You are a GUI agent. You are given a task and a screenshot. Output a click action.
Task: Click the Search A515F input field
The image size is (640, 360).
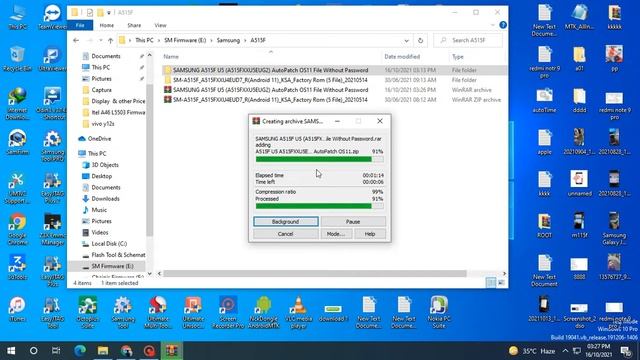pos(468,40)
